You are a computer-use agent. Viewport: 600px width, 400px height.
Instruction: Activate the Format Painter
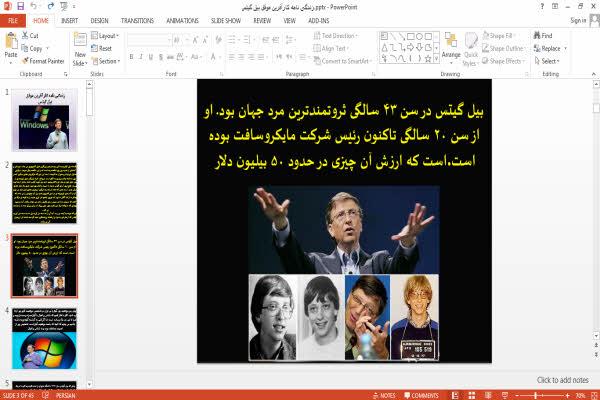tap(43, 61)
